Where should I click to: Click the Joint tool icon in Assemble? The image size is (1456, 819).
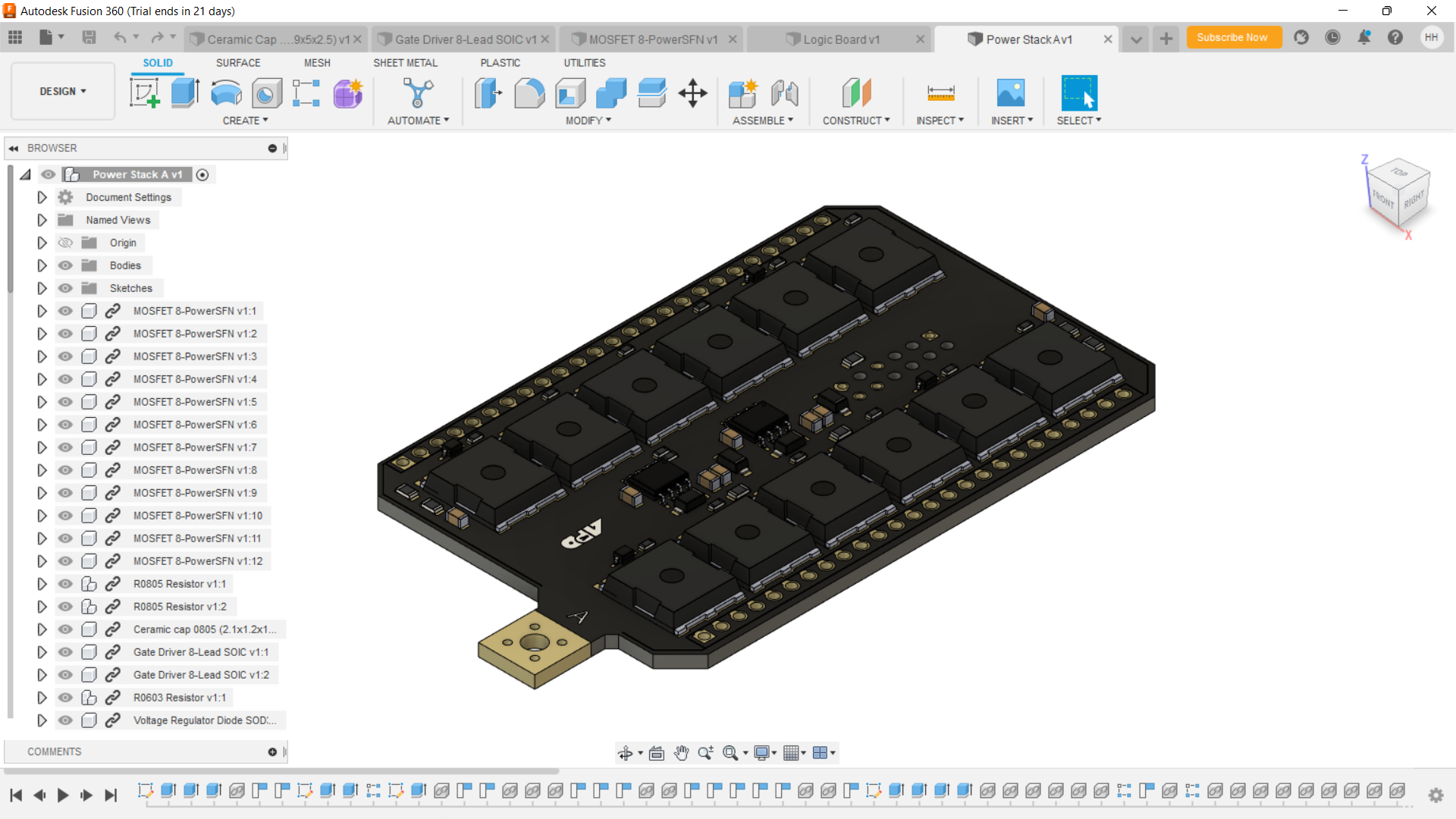784,93
